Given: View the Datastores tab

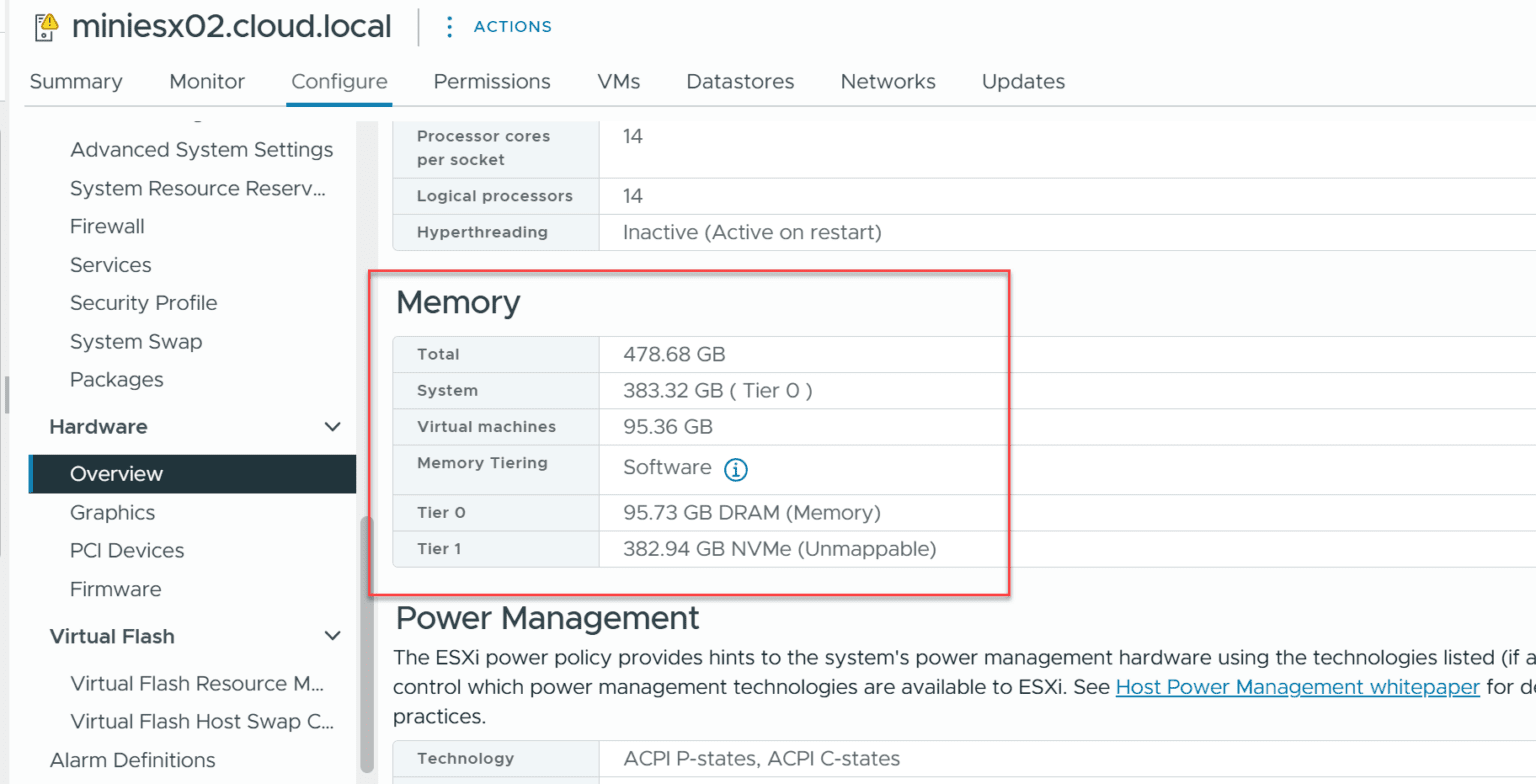Looking at the screenshot, I should [740, 81].
